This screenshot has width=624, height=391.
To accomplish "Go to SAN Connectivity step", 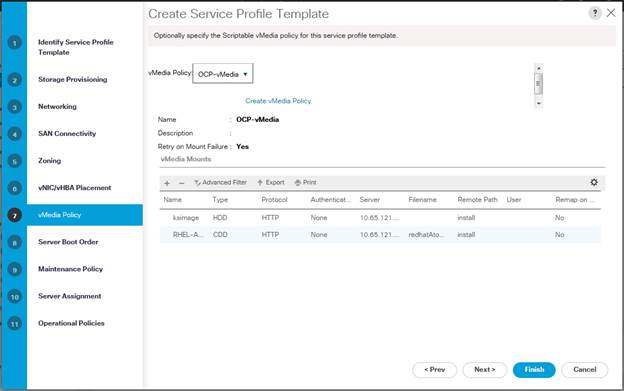I will click(67, 133).
